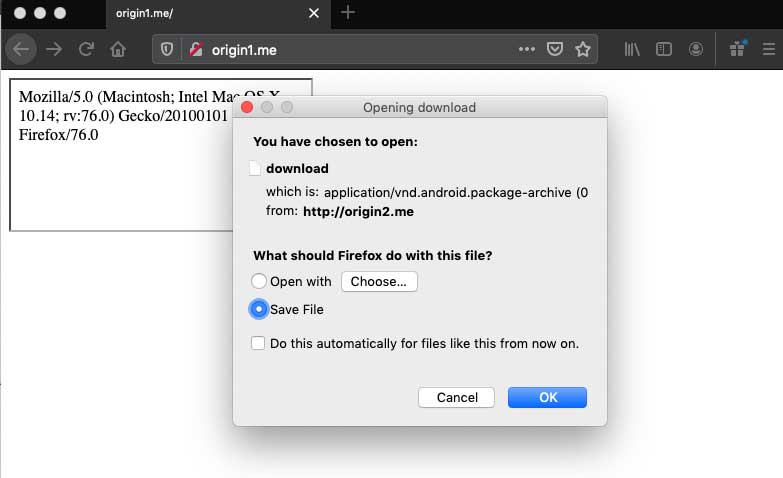Select the Open with radio button

pos(259,282)
